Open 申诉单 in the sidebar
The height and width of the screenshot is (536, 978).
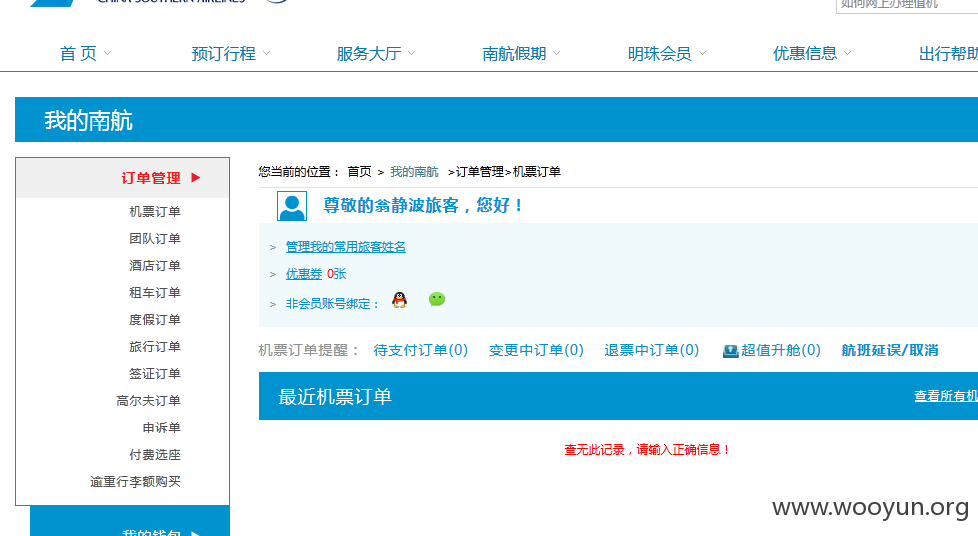click(162, 428)
